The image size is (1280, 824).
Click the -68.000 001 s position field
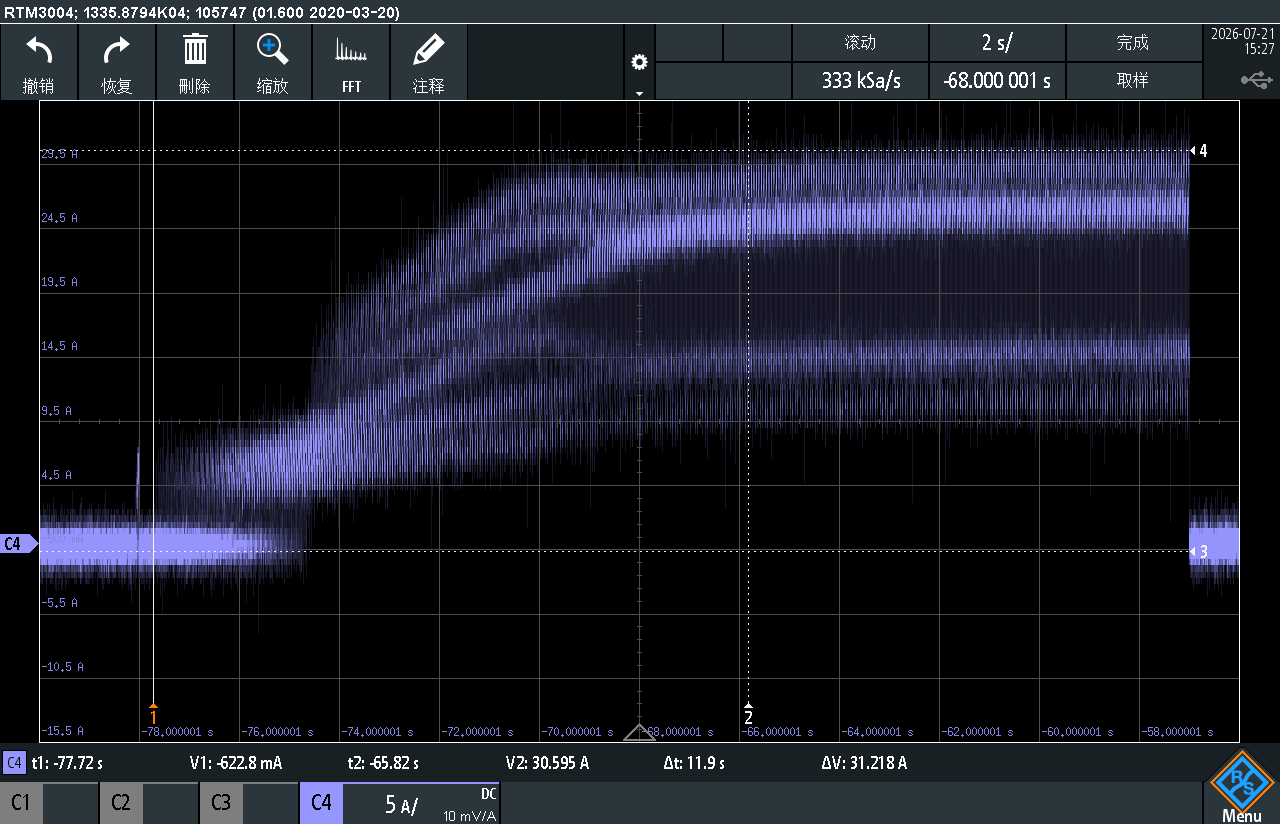tap(997, 81)
